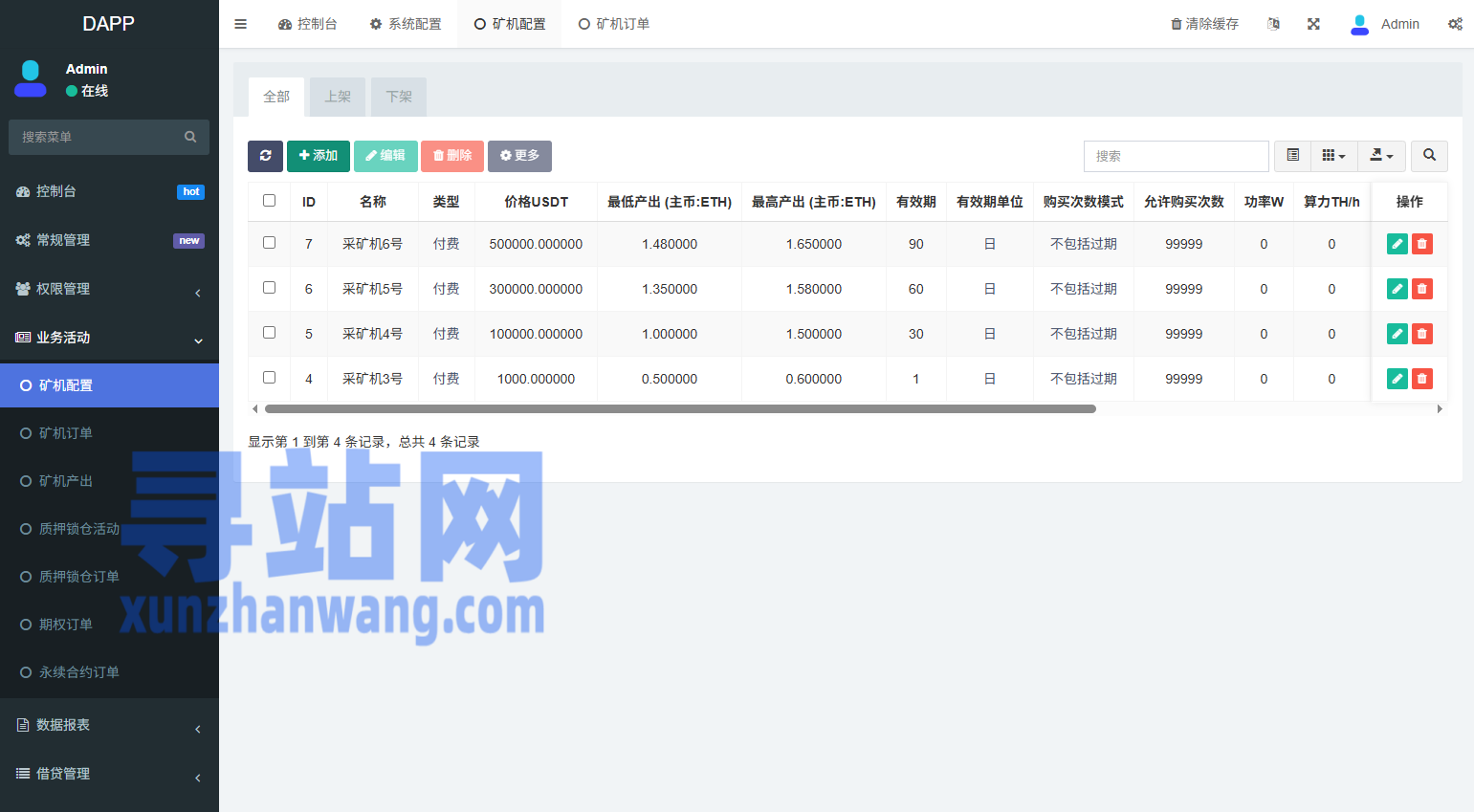Click the table search magnifier button

tap(1429, 156)
